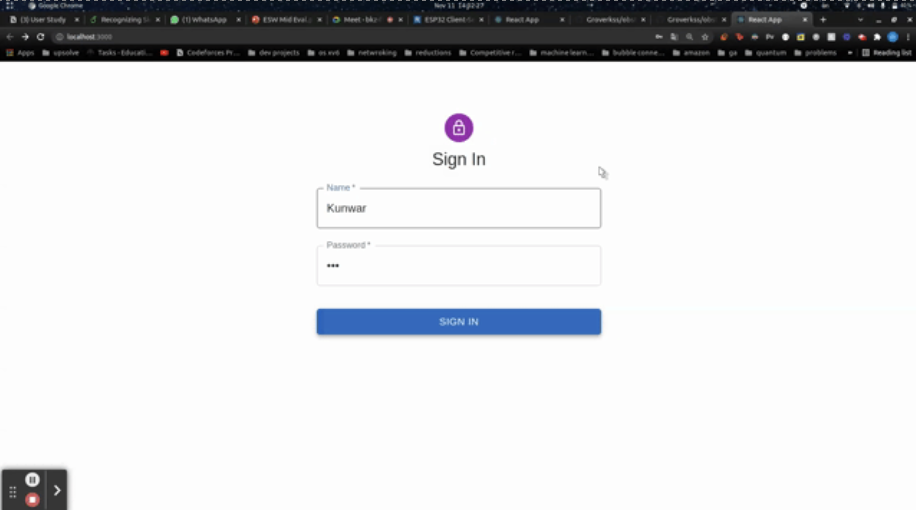Open the tab search dropdown arrow
This screenshot has width=916, height=510.
coord(860,20)
